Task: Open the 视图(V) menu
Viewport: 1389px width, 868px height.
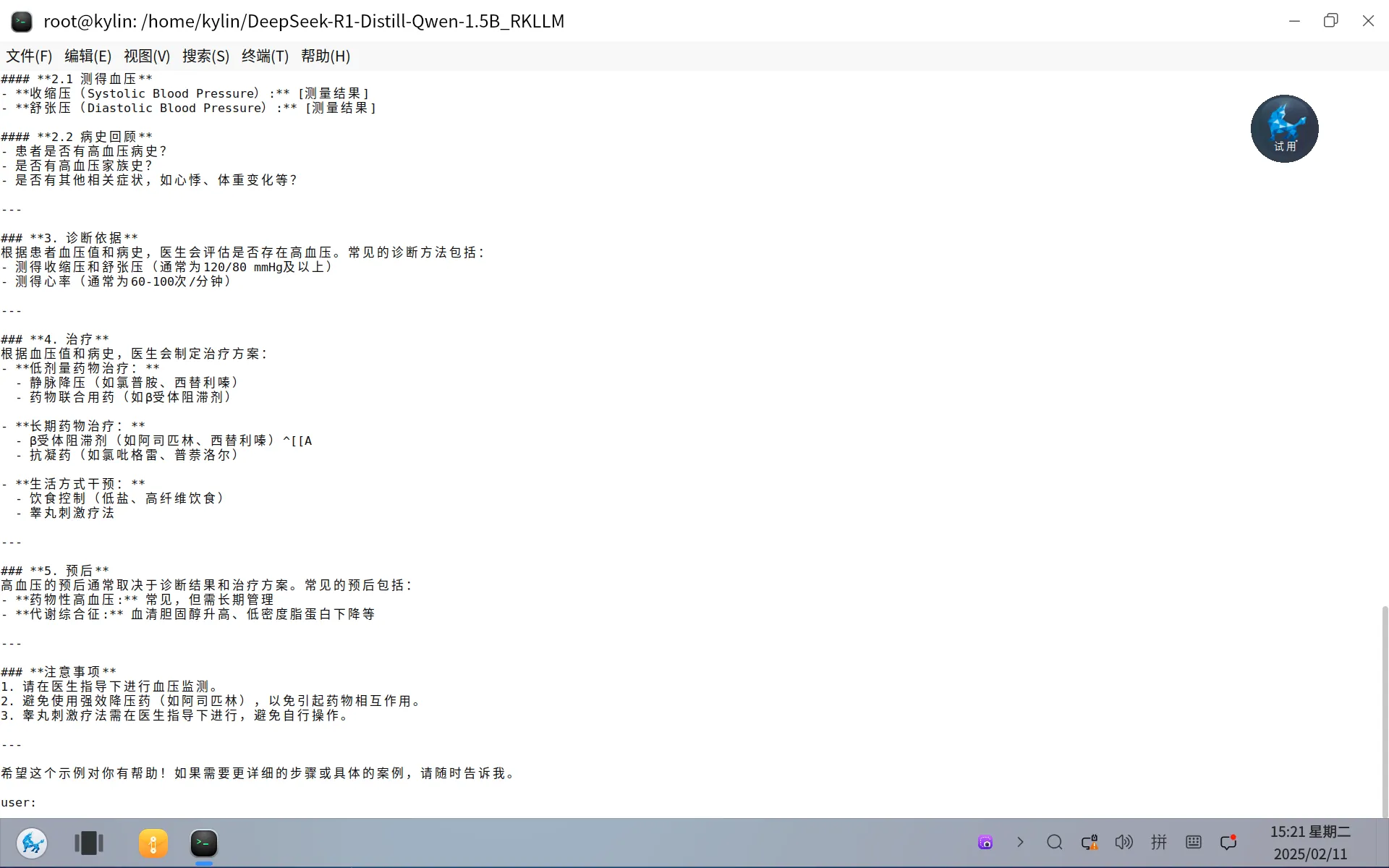Action: coord(147,56)
